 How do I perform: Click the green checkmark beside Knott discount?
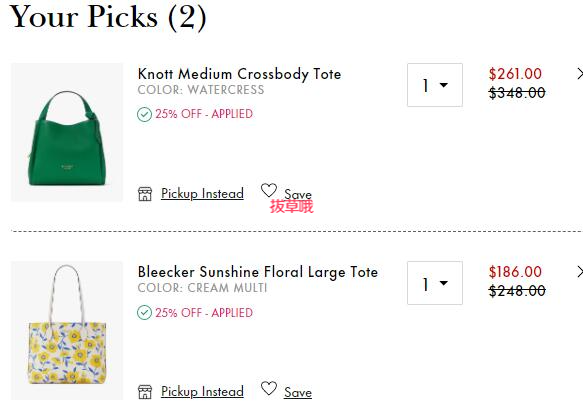point(144,114)
